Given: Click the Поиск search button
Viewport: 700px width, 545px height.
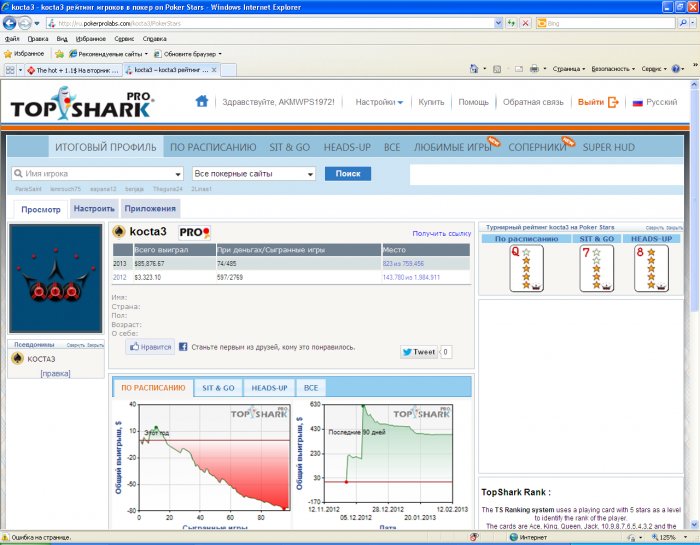Looking at the screenshot, I should coord(348,174).
